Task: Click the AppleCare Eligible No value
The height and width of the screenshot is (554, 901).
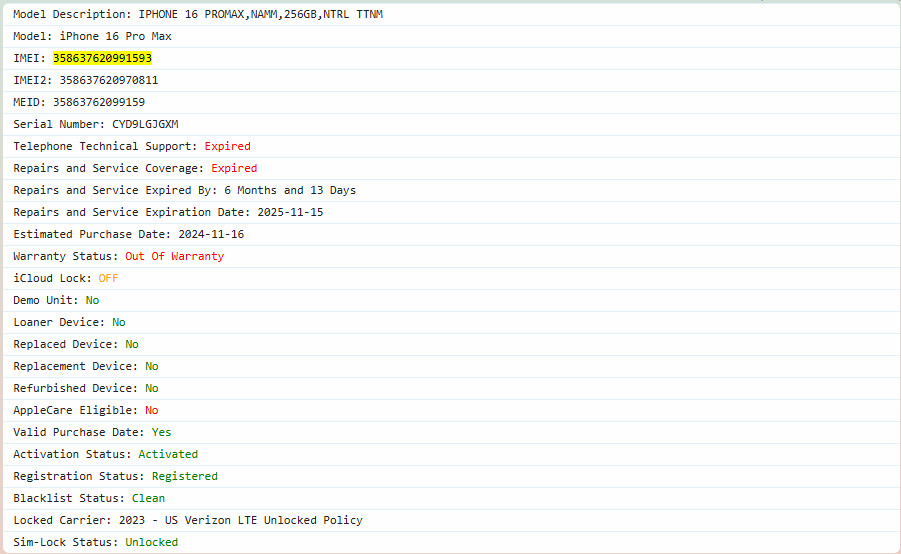Action: (152, 410)
